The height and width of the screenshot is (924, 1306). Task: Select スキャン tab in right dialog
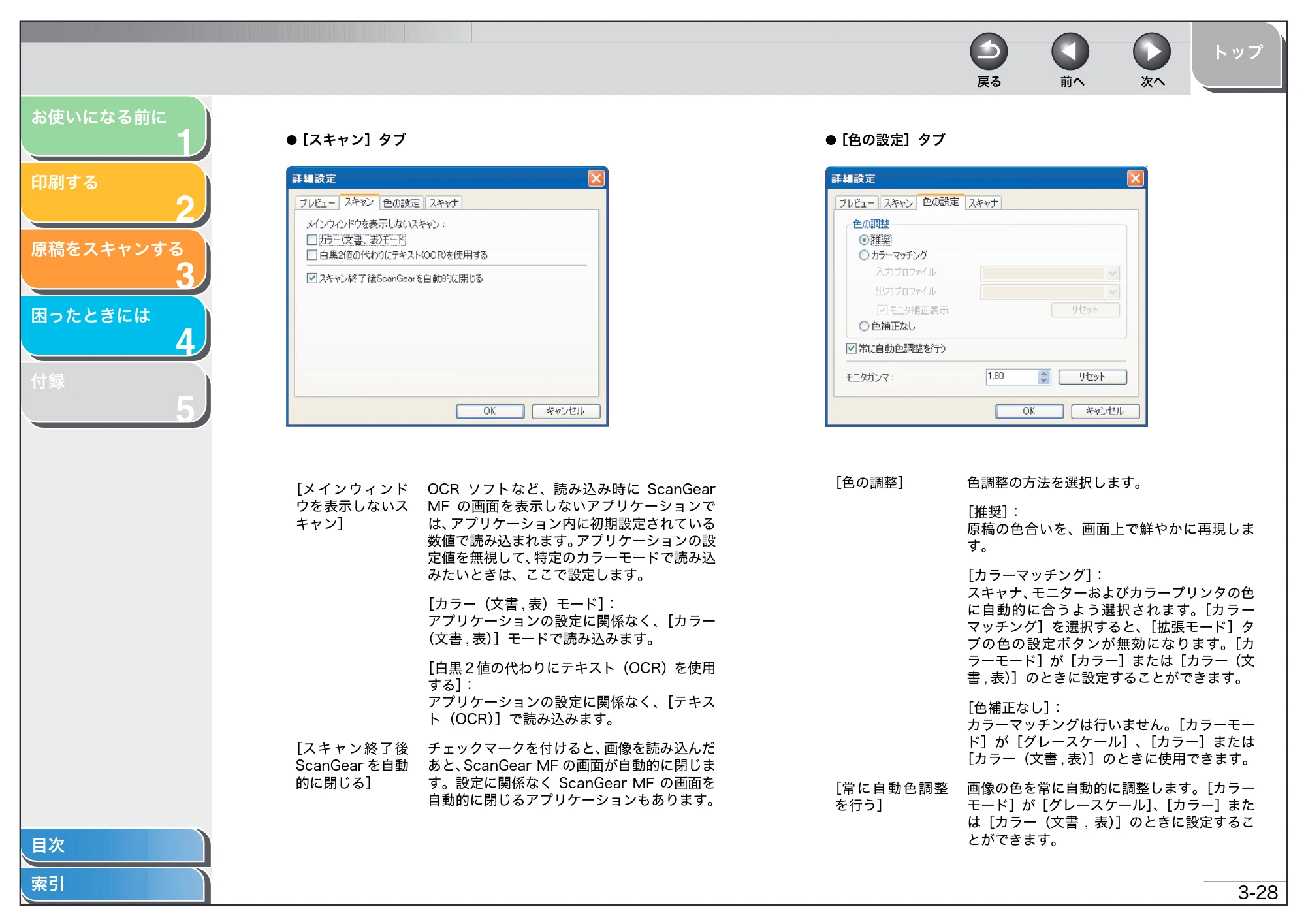pos(897,203)
